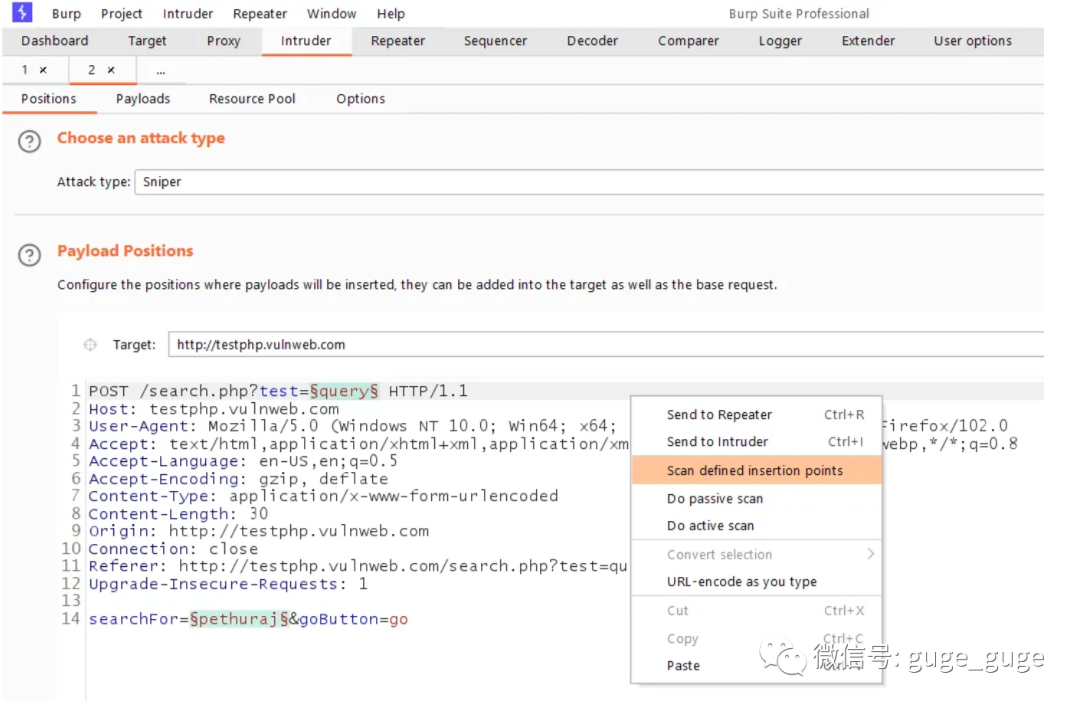Switch to the Sequencer tab

click(495, 41)
